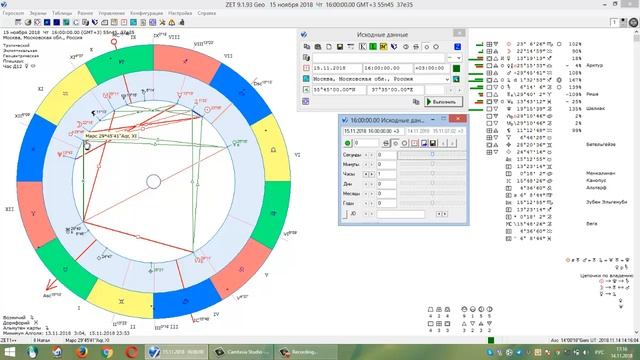This screenshot has height=360, width=640.
Task: Click the printer icon in Исходные данные toolbar
Action: 416,47
